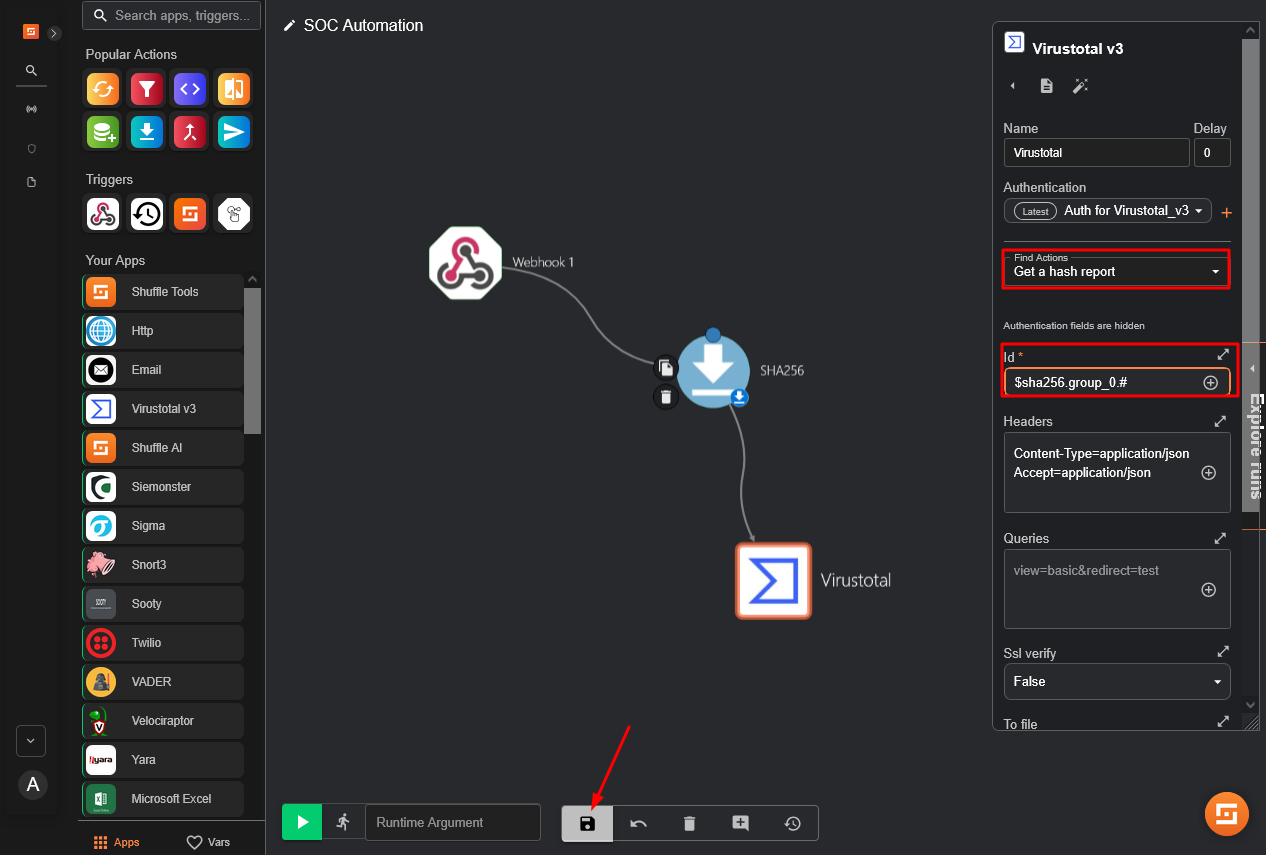Switch to the Vars tab

pyautogui.click(x=209, y=842)
